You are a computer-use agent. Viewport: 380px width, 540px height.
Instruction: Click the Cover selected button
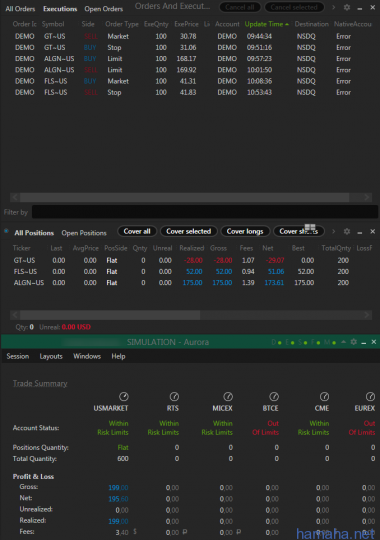[x=189, y=231]
